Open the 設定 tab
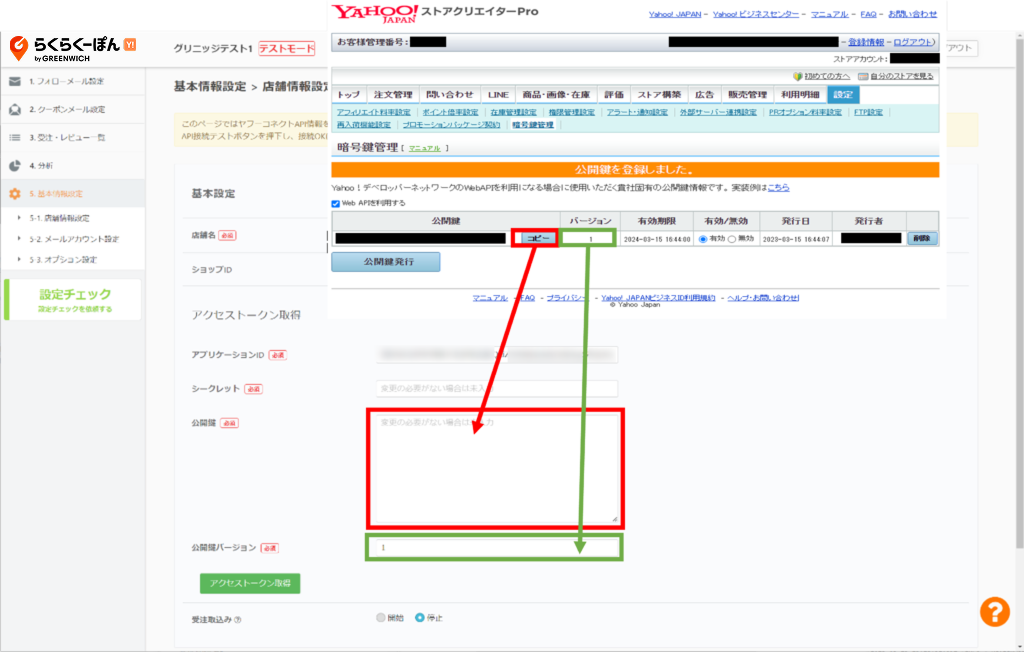 pos(843,95)
